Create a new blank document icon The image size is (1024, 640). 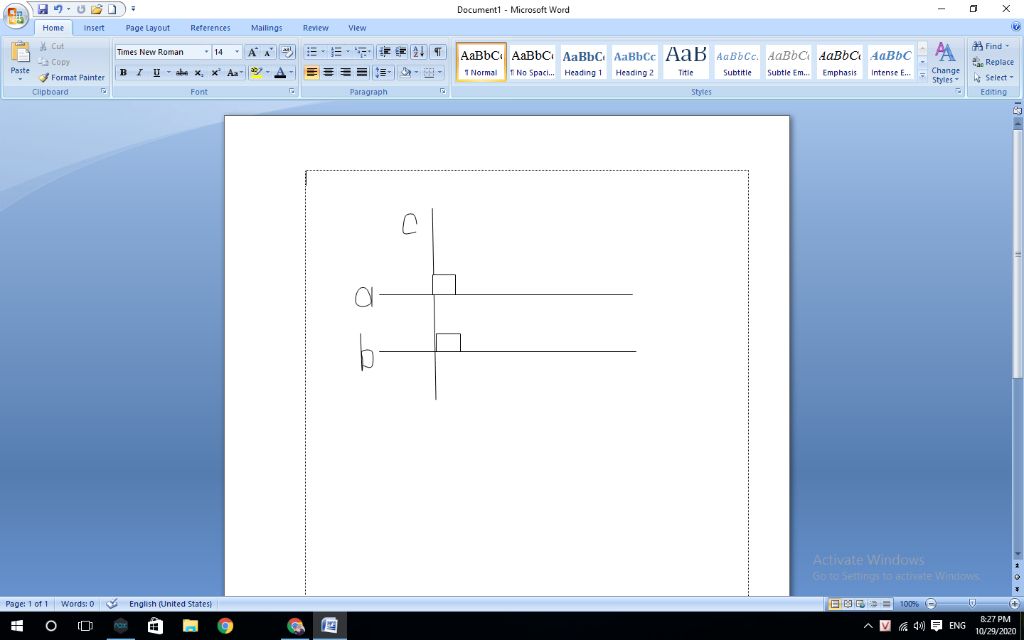pyautogui.click(x=112, y=9)
